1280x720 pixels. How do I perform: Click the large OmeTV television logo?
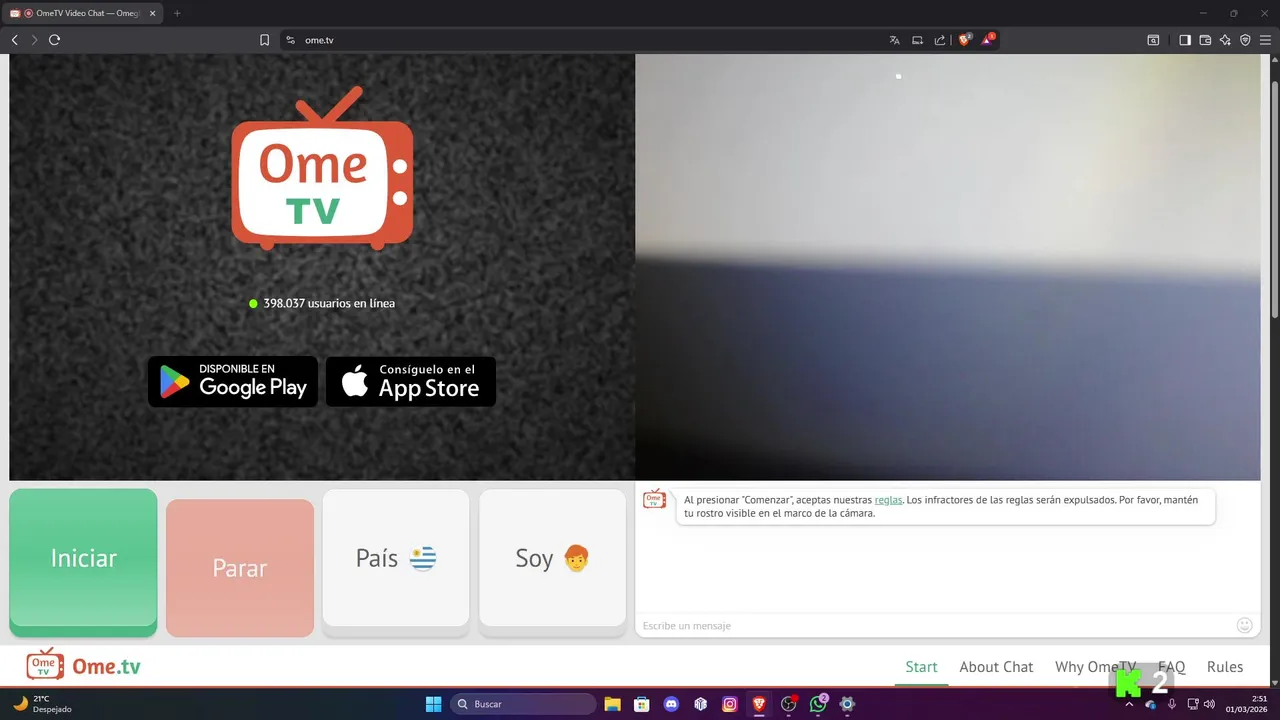[322, 168]
